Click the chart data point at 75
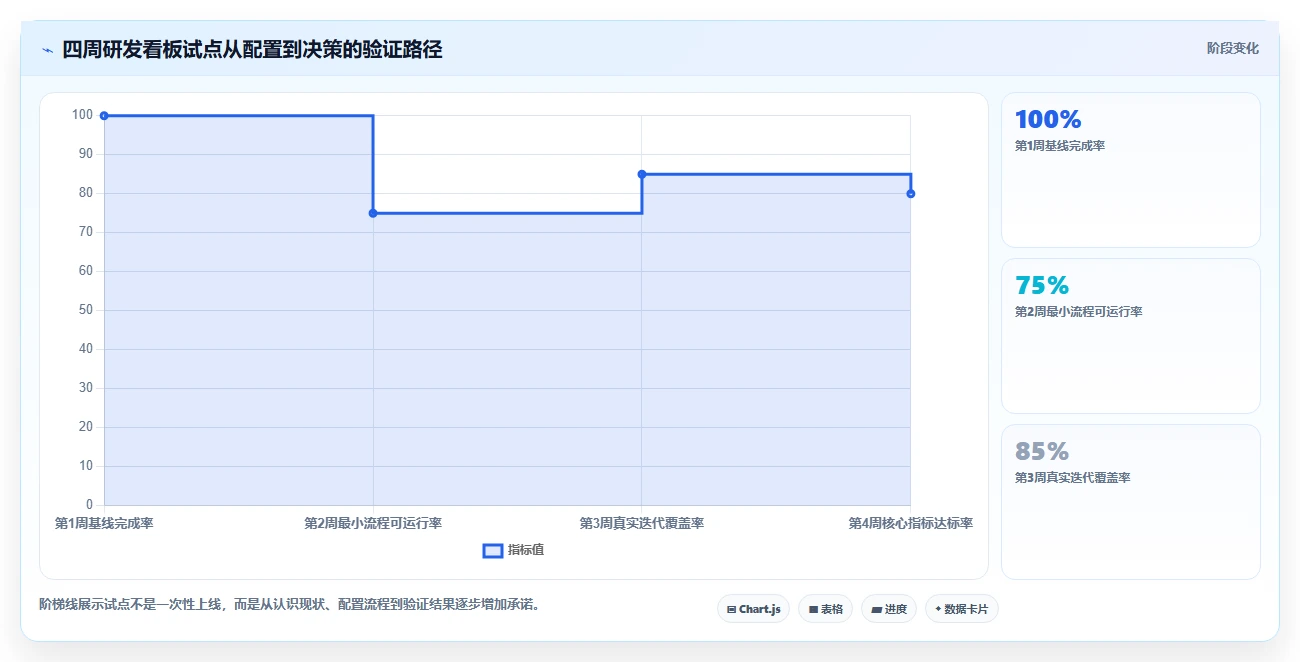 [373, 213]
